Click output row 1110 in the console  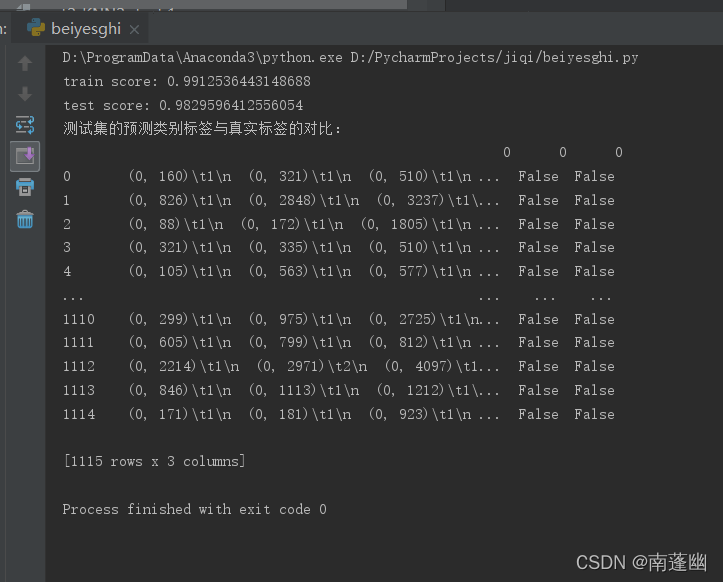338,319
